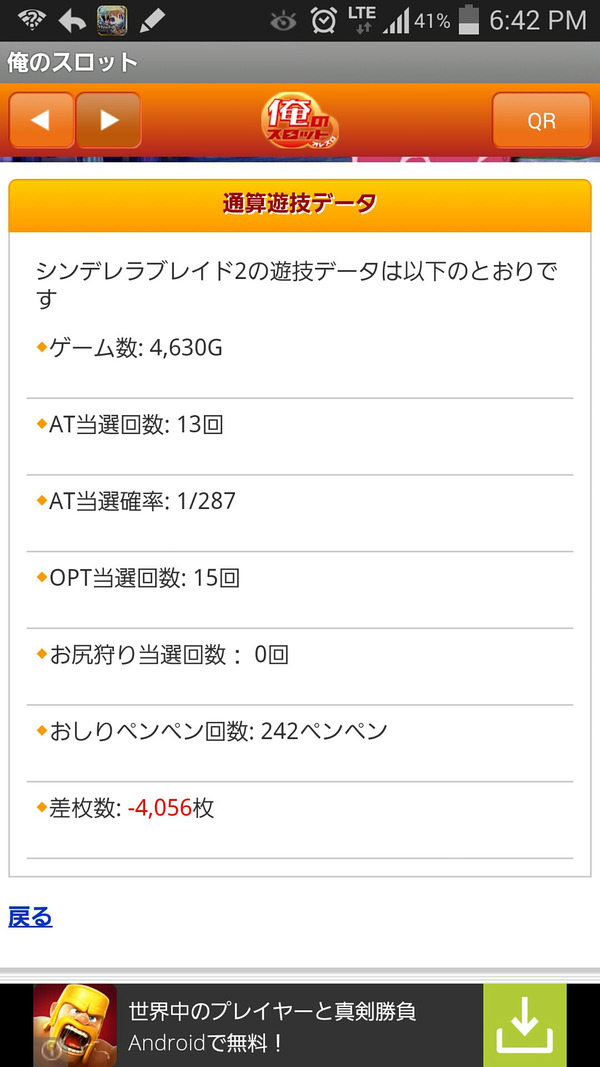Select the 差枚数 -4,056枚 row
Screen dimensions: 600x1067
coord(300,820)
